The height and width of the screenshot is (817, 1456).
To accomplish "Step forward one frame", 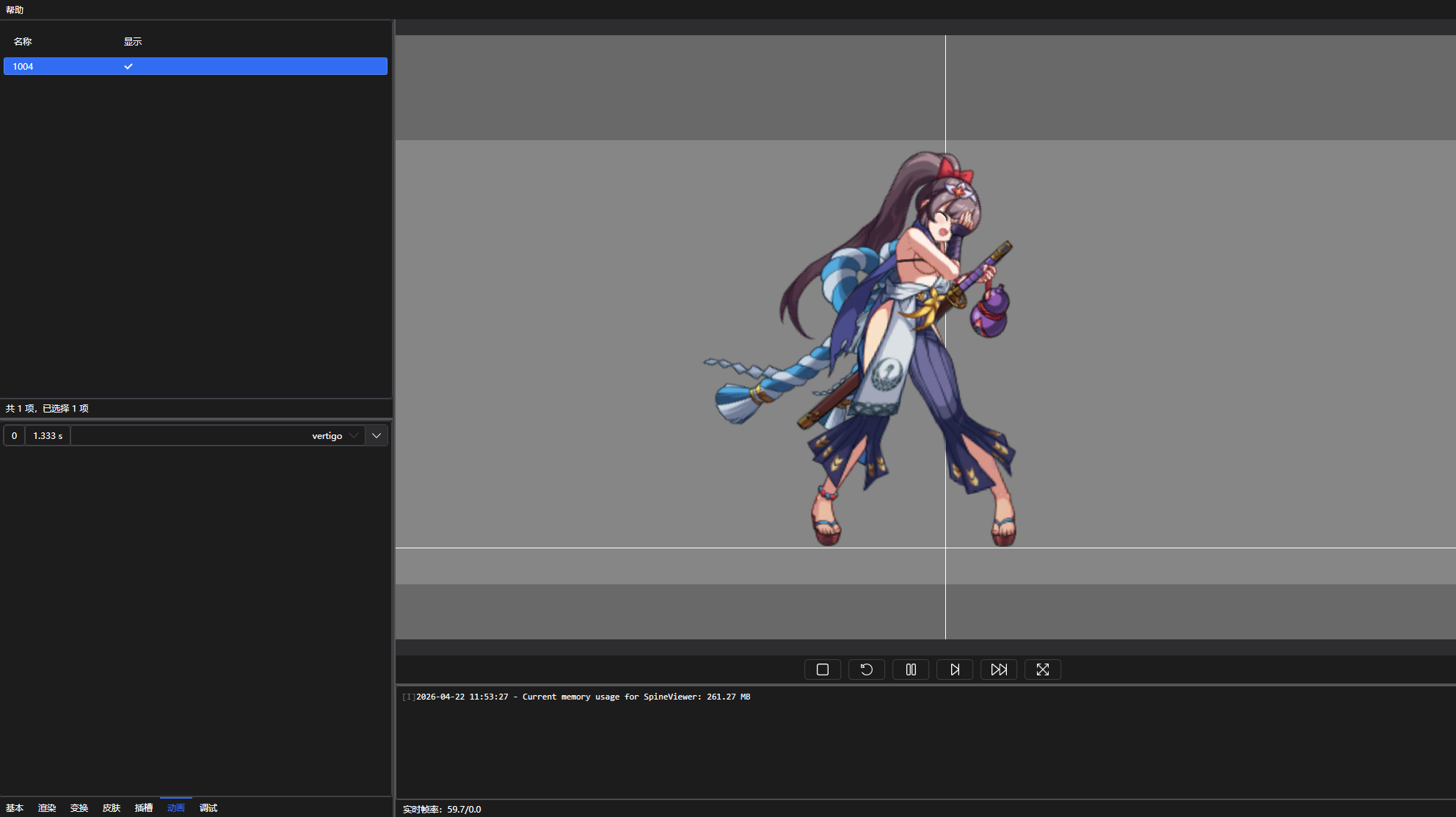I will [954, 669].
